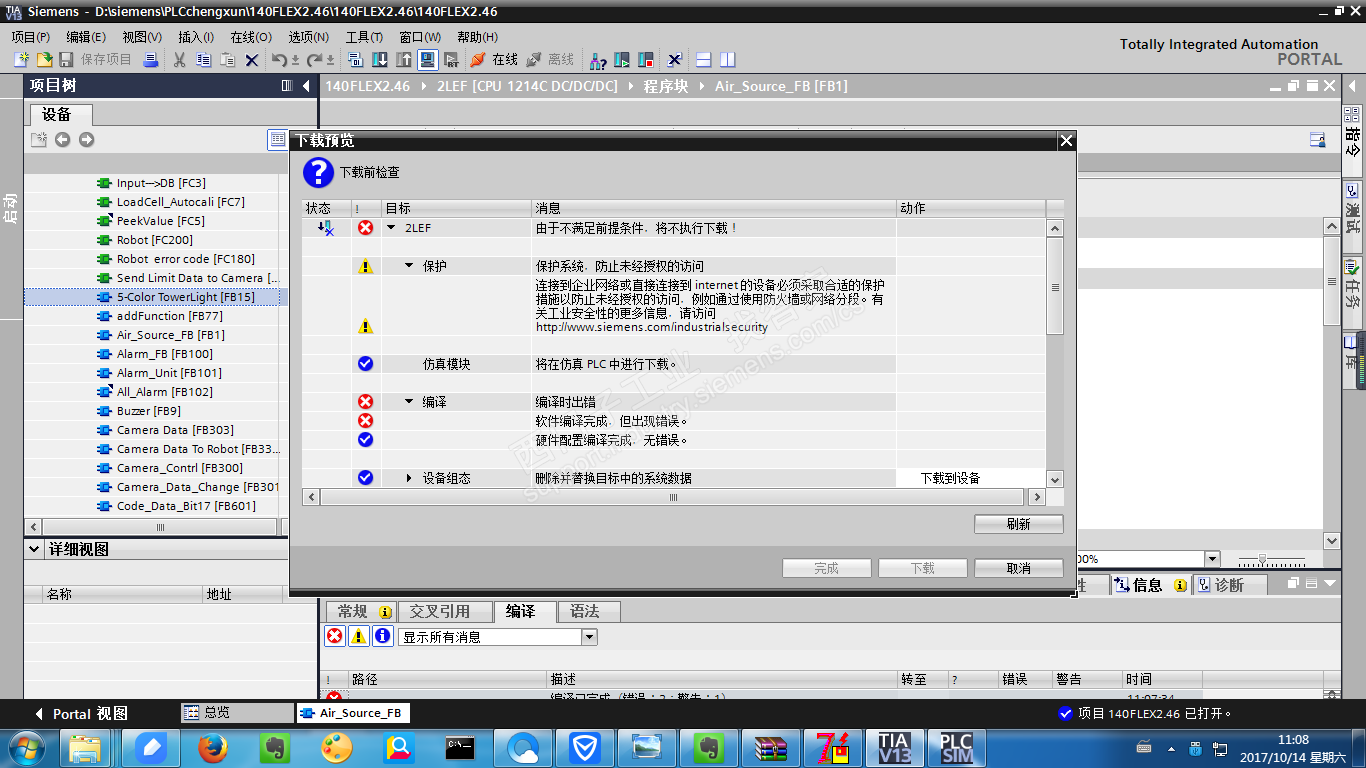This screenshot has height=768, width=1366.
Task: Click 程序块 in the breadcrumb path
Action: tap(666, 86)
